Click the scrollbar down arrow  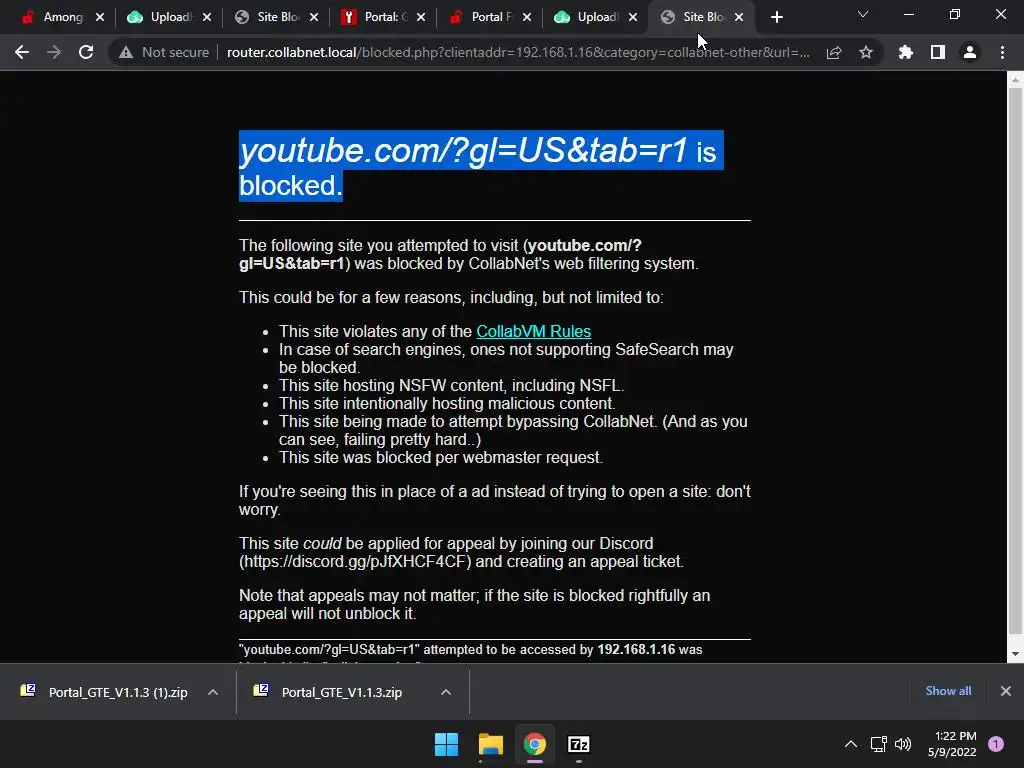coord(1015,654)
